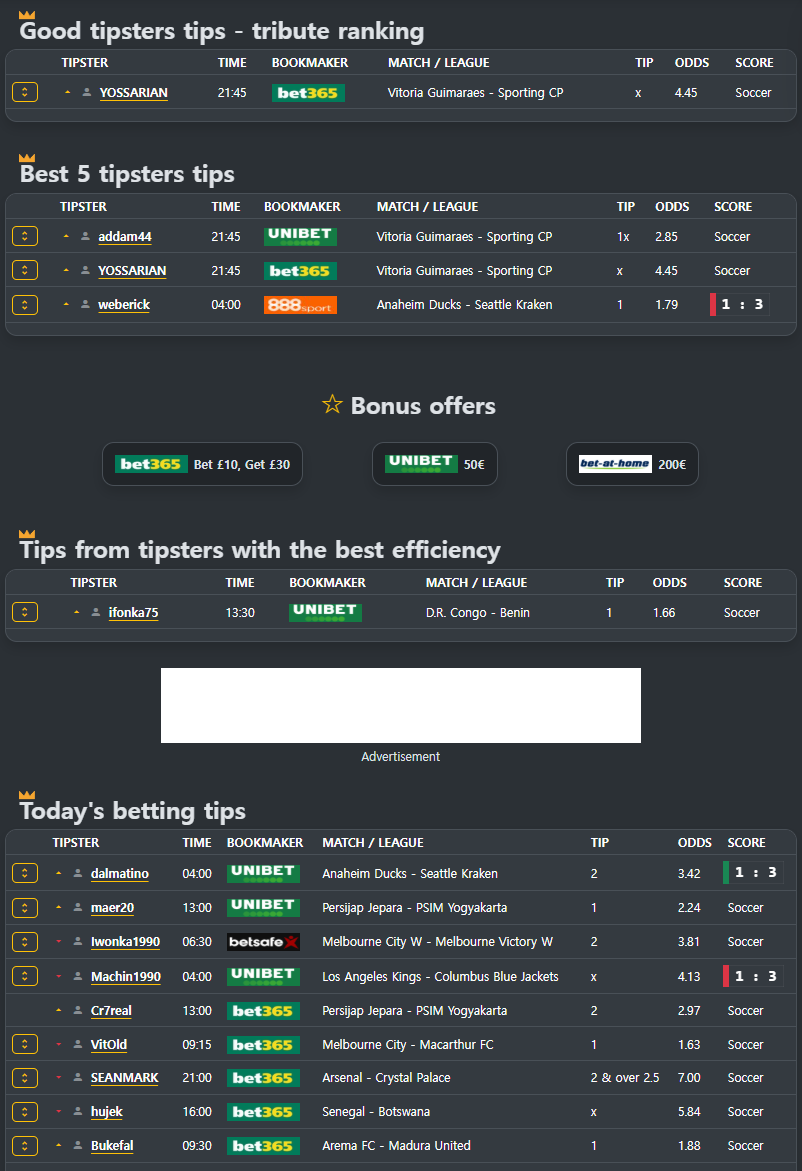The width and height of the screenshot is (802, 1171).
Task: Click the Unibet logo in addam44's row
Action: (300, 237)
